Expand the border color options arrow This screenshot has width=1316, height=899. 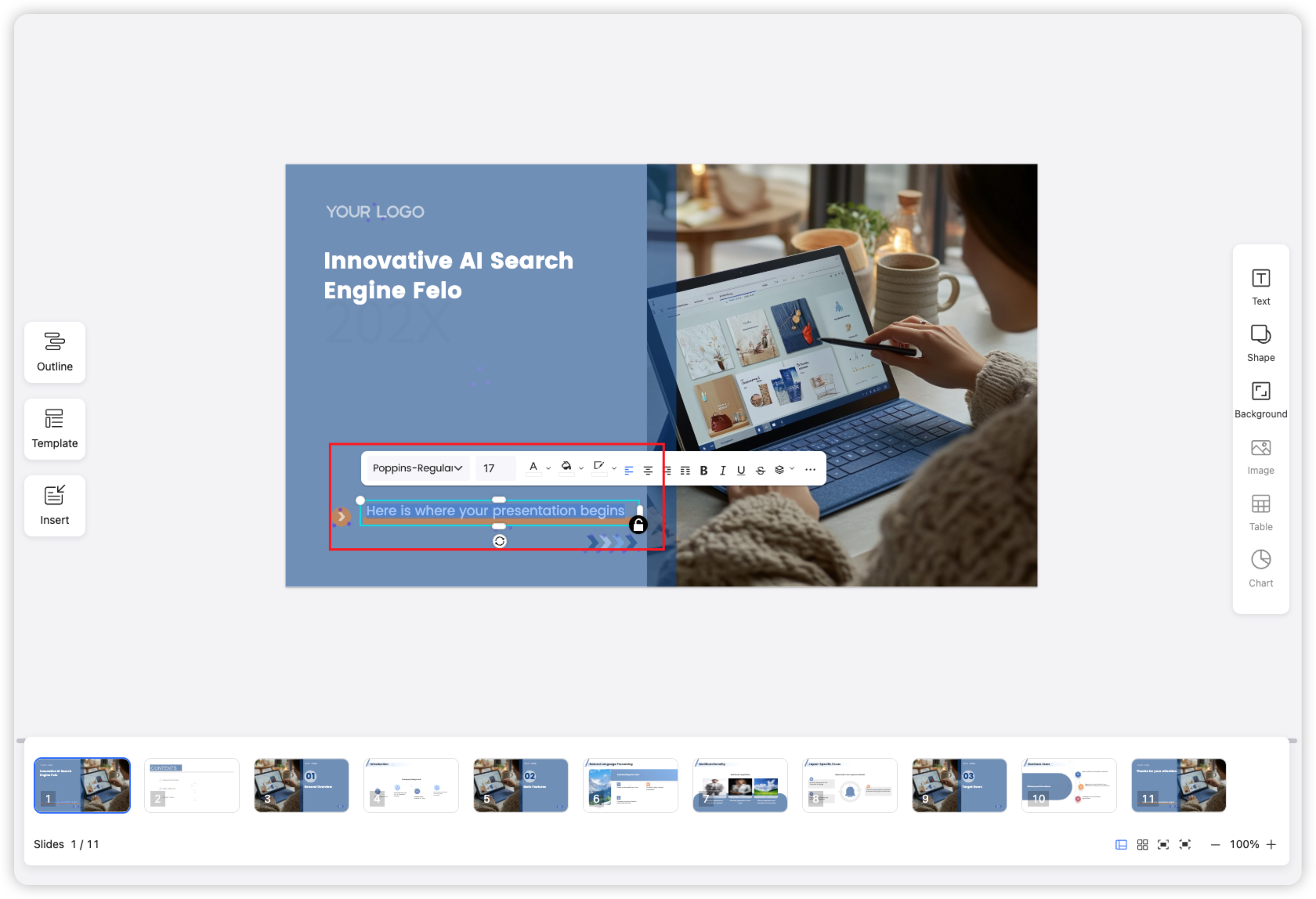point(614,469)
